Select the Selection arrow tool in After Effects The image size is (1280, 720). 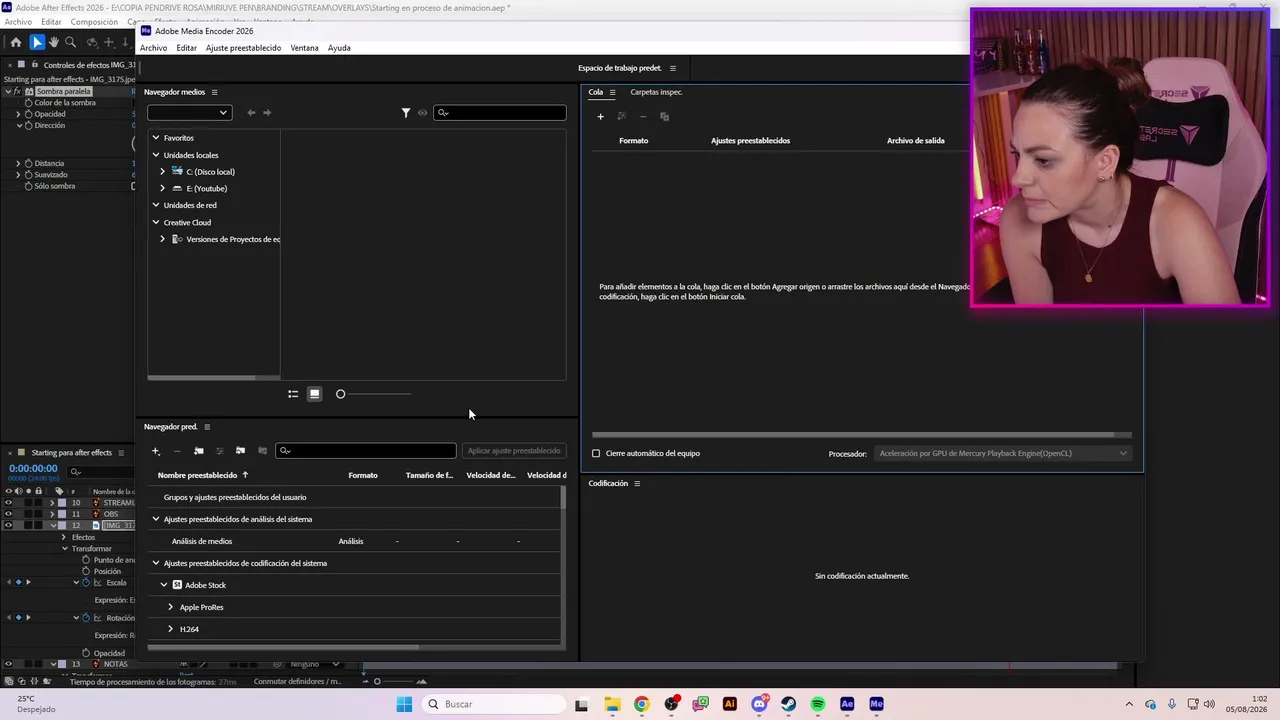pos(37,42)
